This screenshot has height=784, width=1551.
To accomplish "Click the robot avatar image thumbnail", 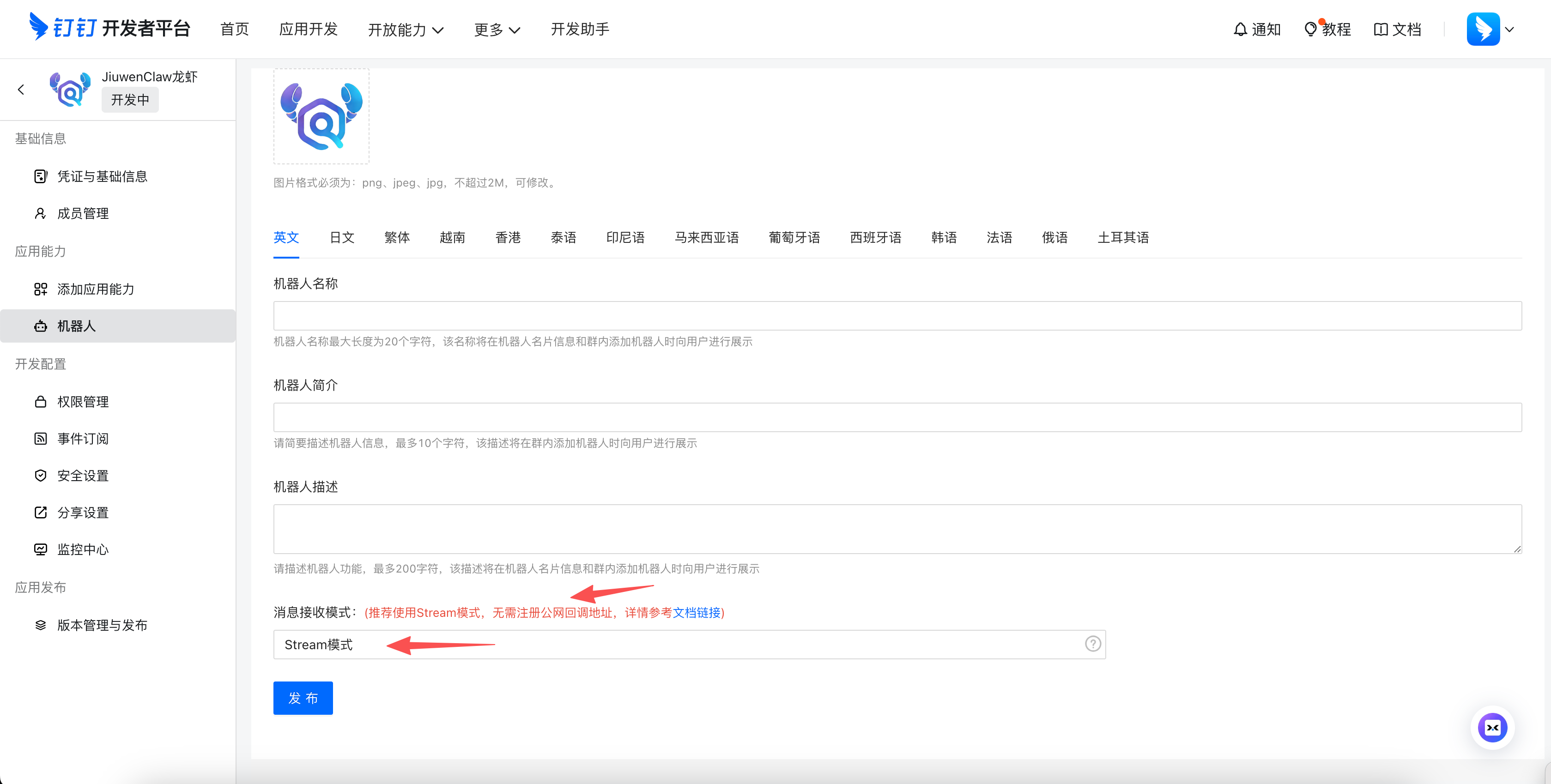I will coord(321,115).
